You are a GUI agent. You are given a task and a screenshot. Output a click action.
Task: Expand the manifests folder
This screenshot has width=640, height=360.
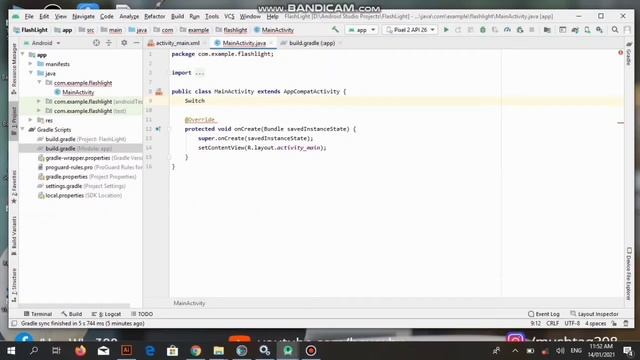pyautogui.click(x=31, y=64)
